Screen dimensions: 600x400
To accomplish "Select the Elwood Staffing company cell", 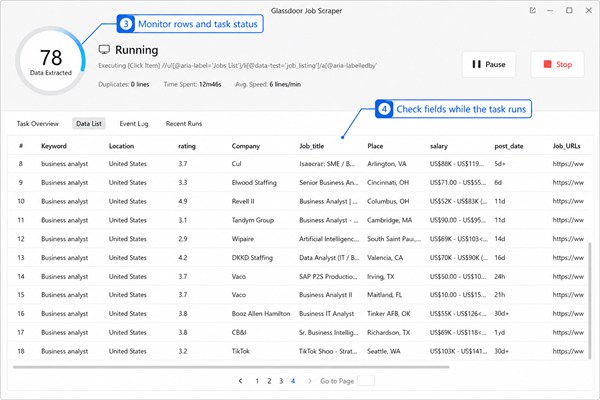I will (x=254, y=183).
